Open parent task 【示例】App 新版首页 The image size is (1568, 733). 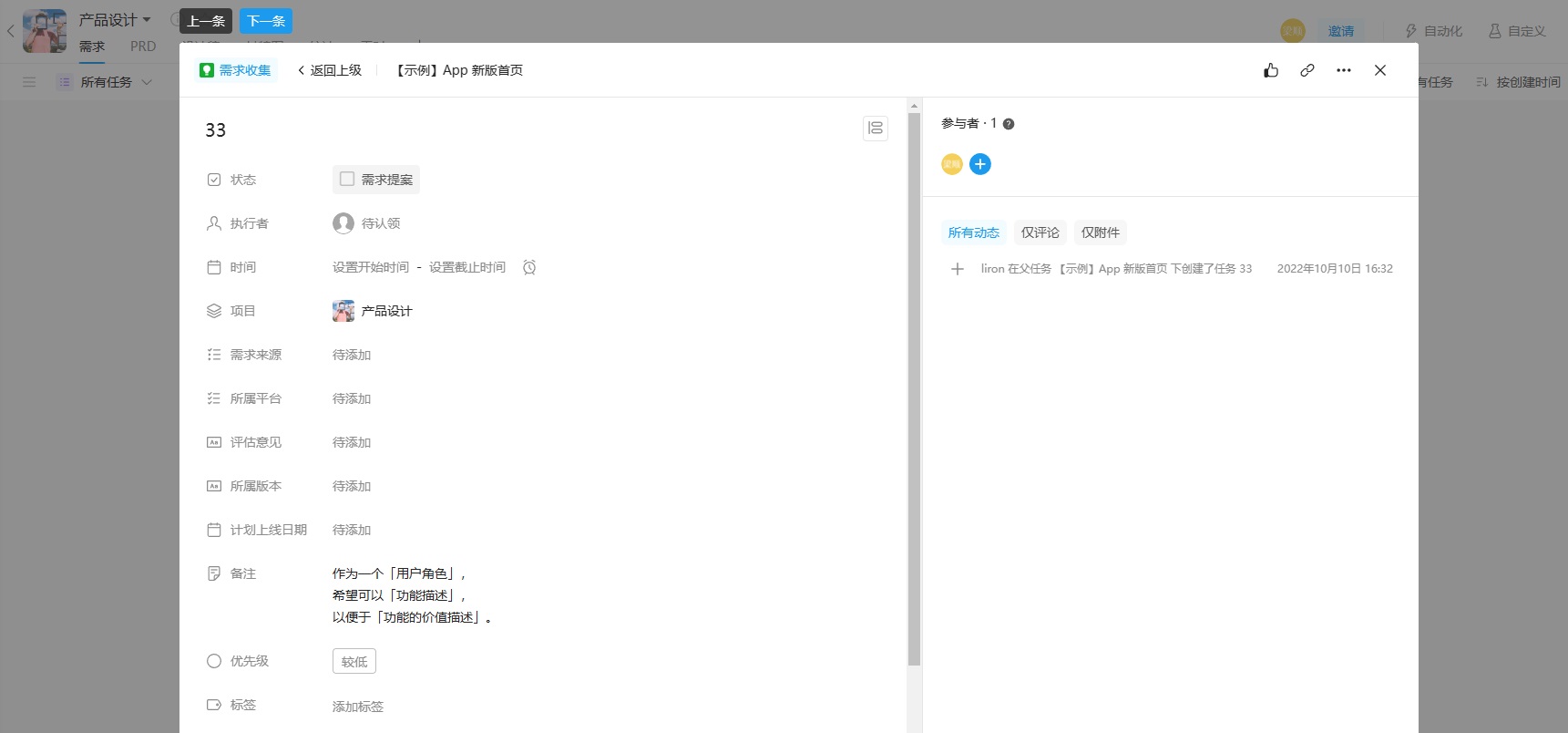click(x=459, y=70)
